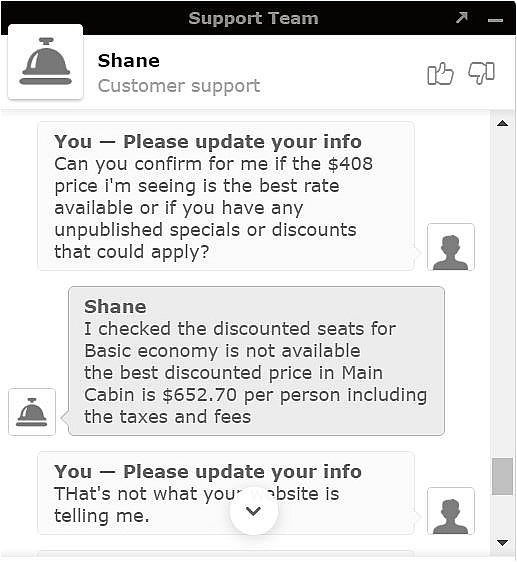The height and width of the screenshot is (562, 517).
Task: Click the empty scrollbar track above thumb
Action: (x=502, y=293)
